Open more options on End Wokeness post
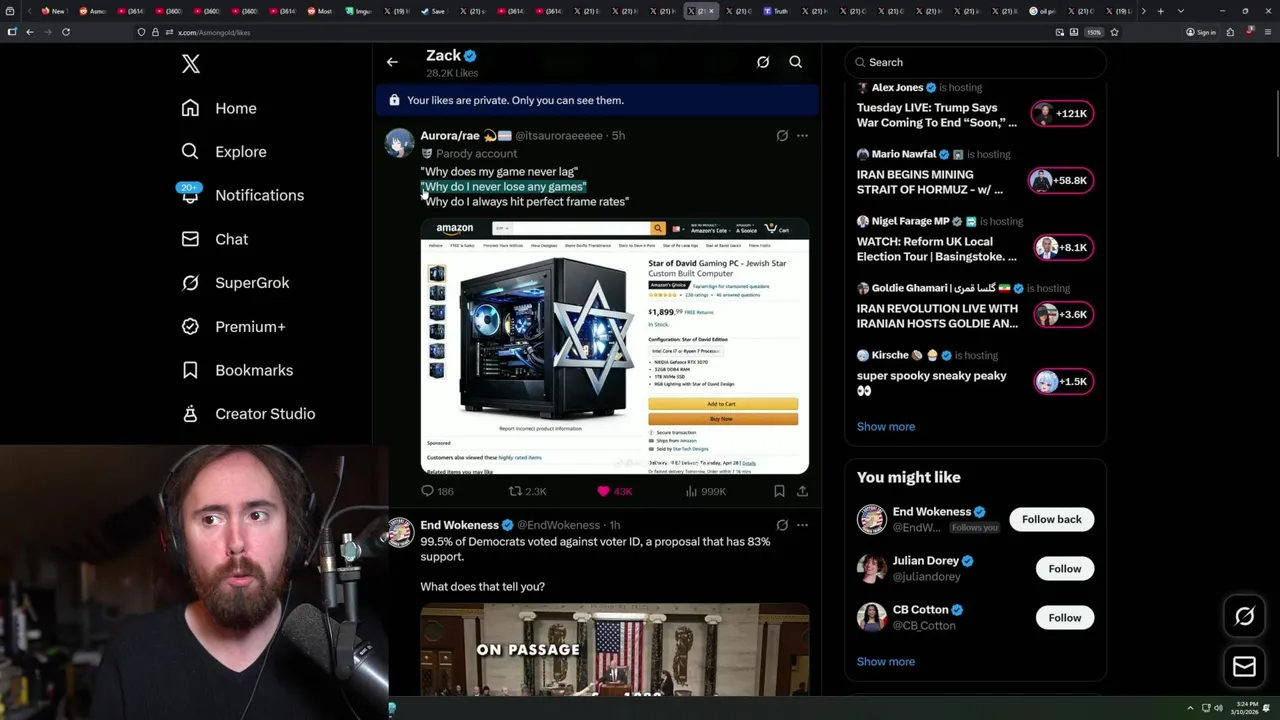Viewport: 1280px width, 720px height. coord(802,525)
